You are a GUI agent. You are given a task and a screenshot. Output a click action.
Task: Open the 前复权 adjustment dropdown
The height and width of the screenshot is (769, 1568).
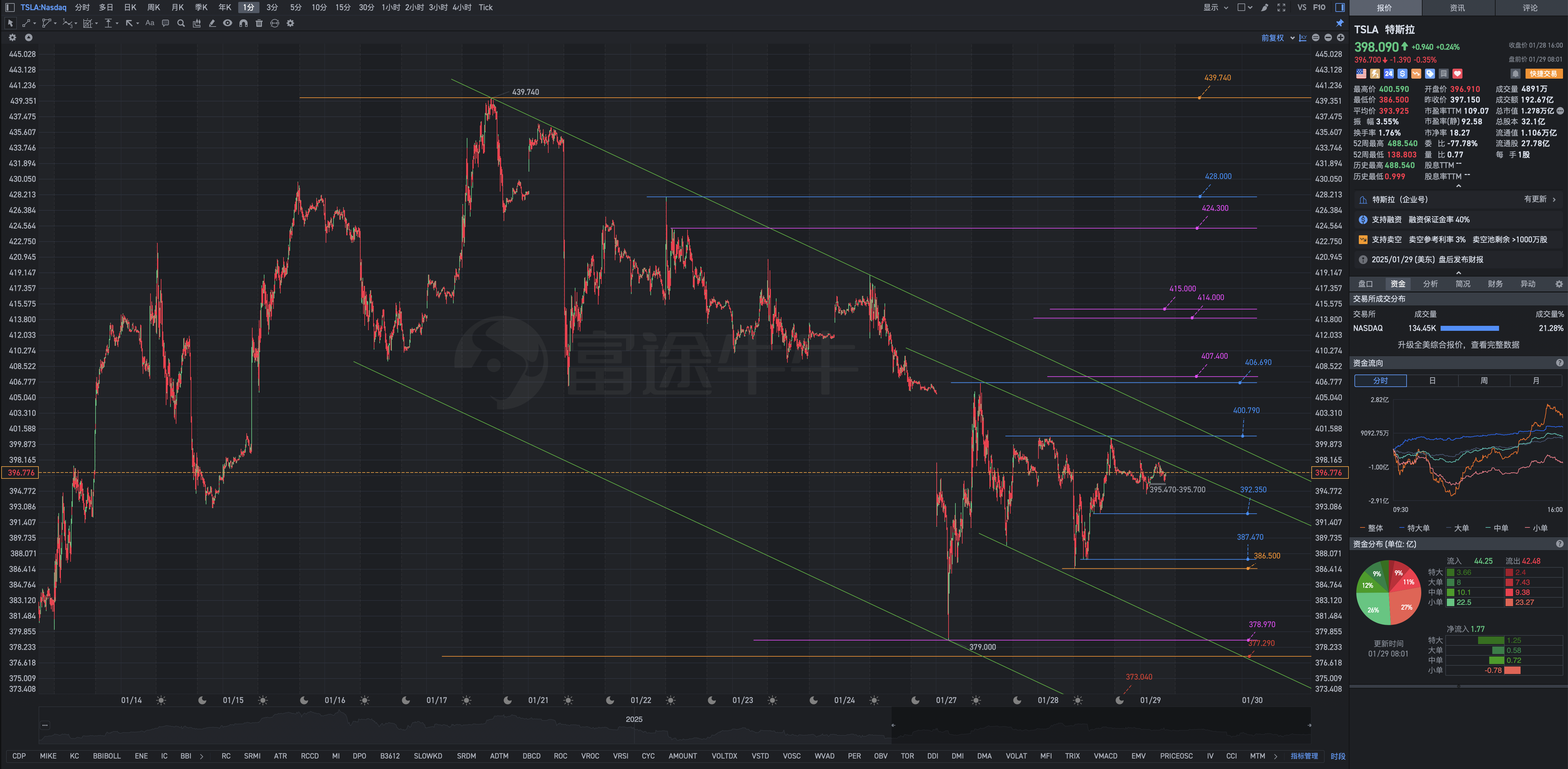point(1278,38)
